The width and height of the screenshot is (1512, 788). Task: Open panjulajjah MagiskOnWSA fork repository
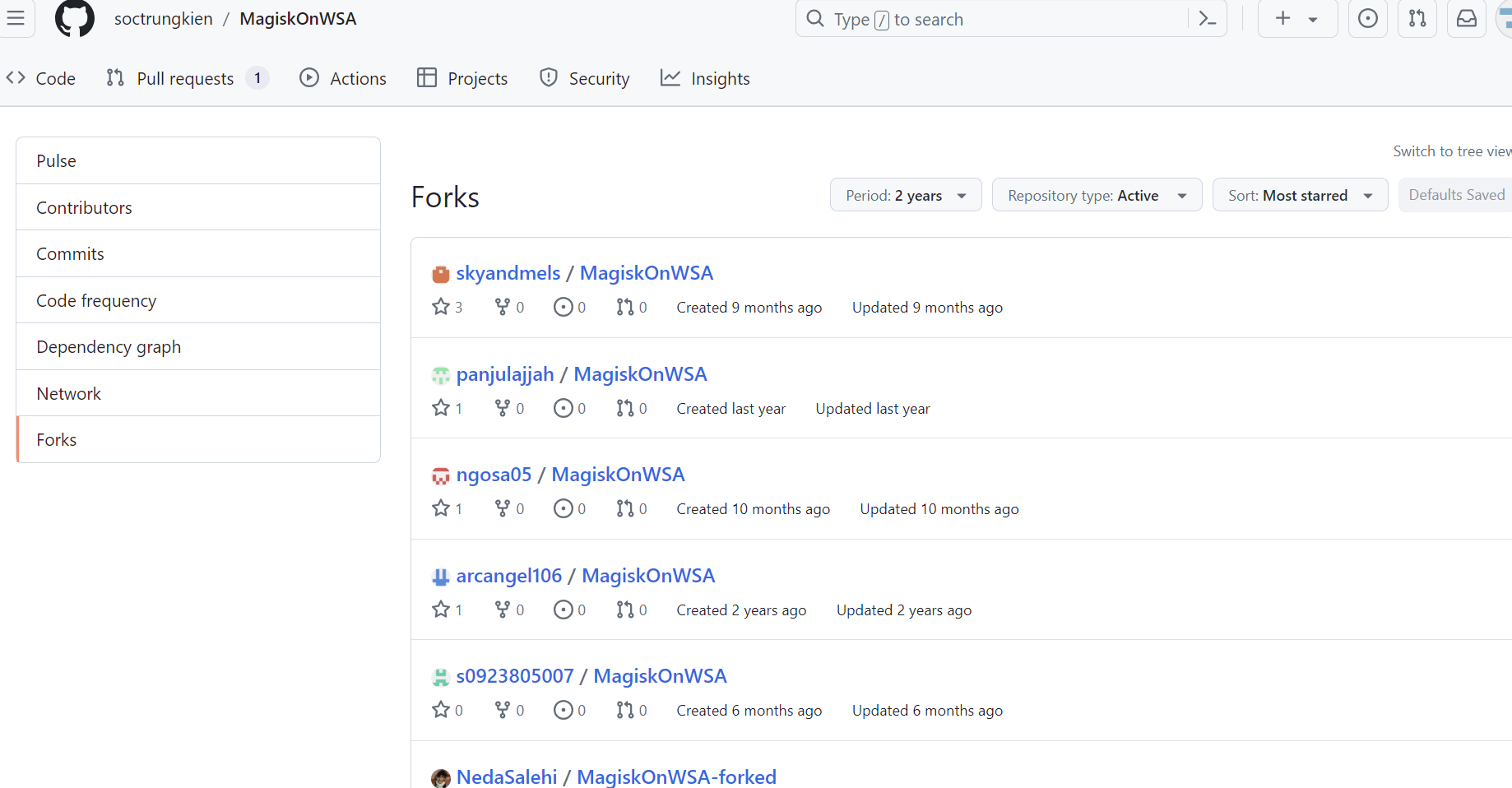pos(640,374)
